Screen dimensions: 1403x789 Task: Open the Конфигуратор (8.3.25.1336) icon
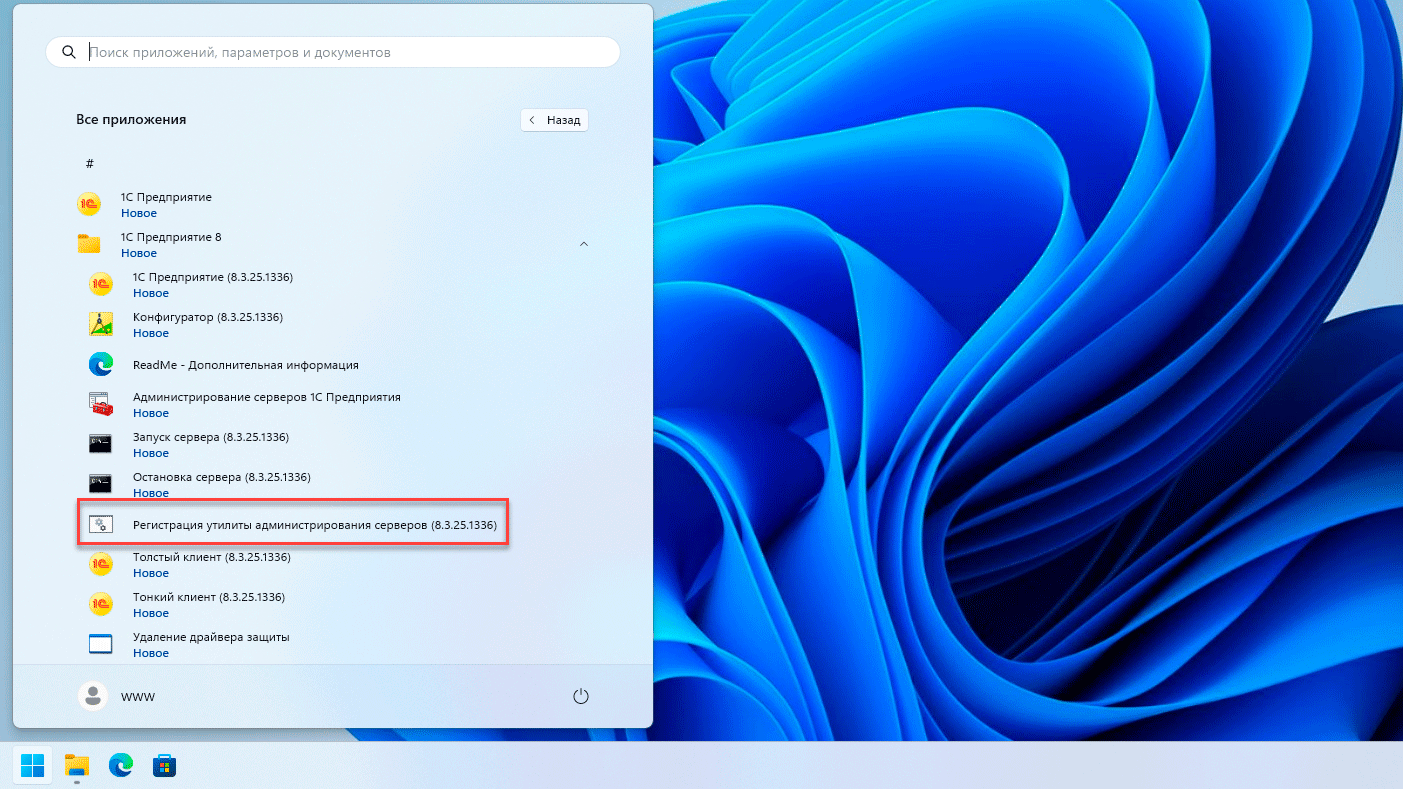click(101, 324)
